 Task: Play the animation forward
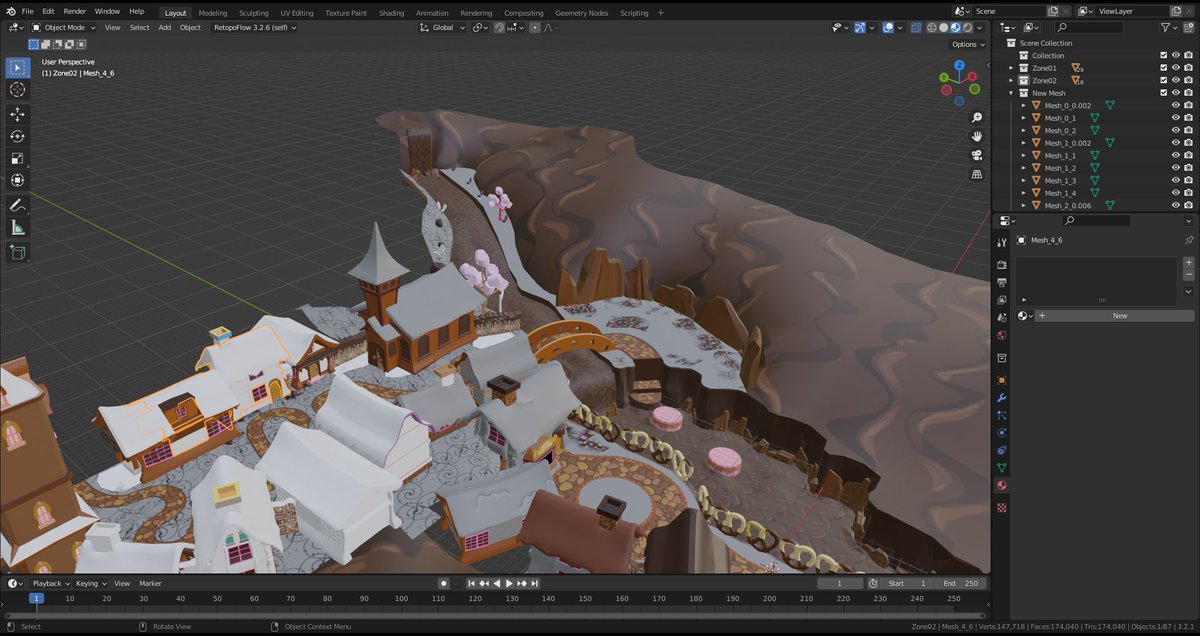(509, 583)
